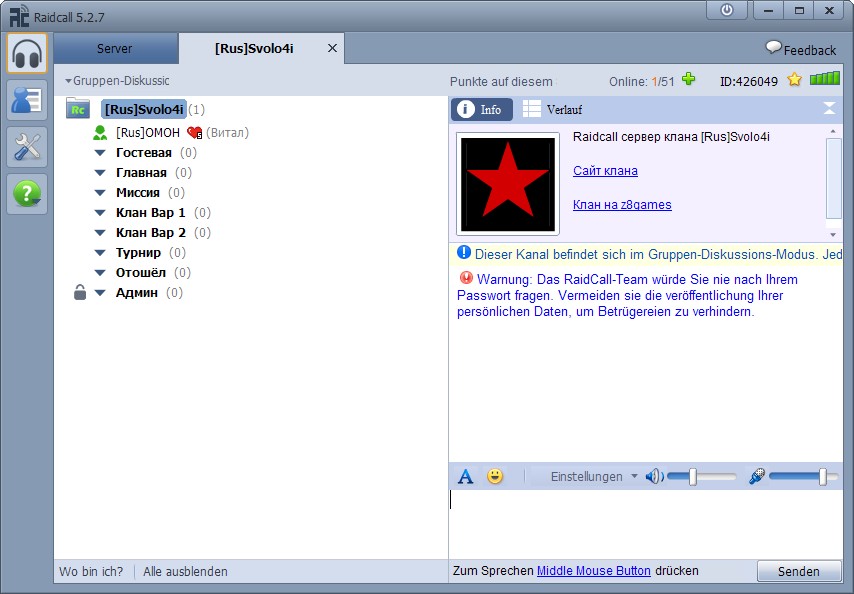
Task: Click the ID:426049 text
Action: pyautogui.click(x=749, y=82)
